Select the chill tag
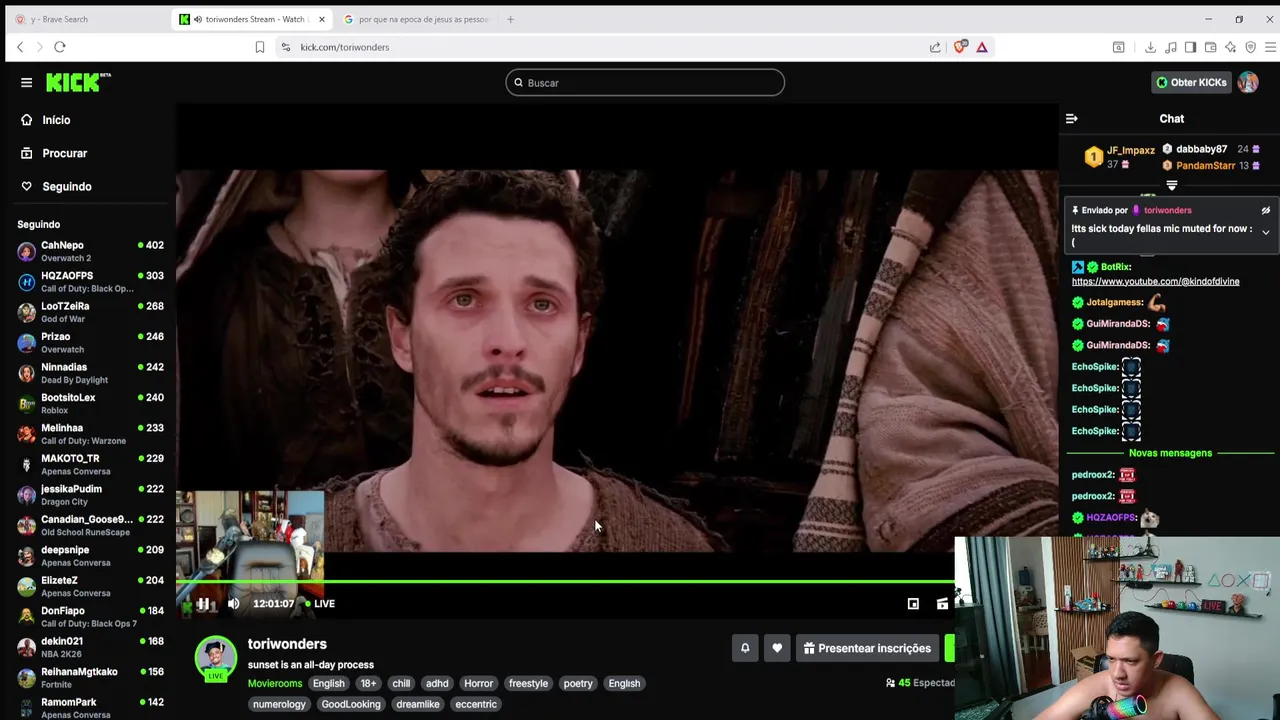This screenshot has height=720, width=1280. [x=401, y=684]
